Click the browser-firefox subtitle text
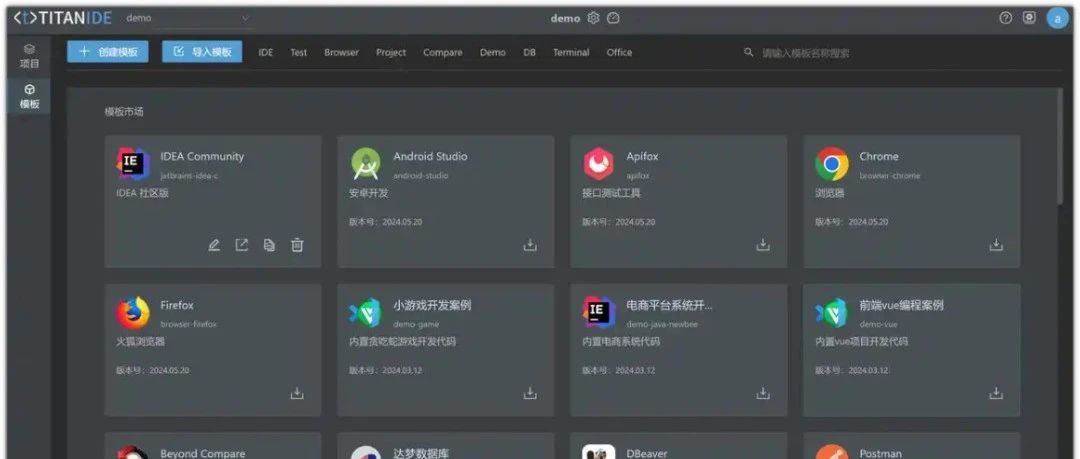The image size is (1080, 459). (189, 324)
